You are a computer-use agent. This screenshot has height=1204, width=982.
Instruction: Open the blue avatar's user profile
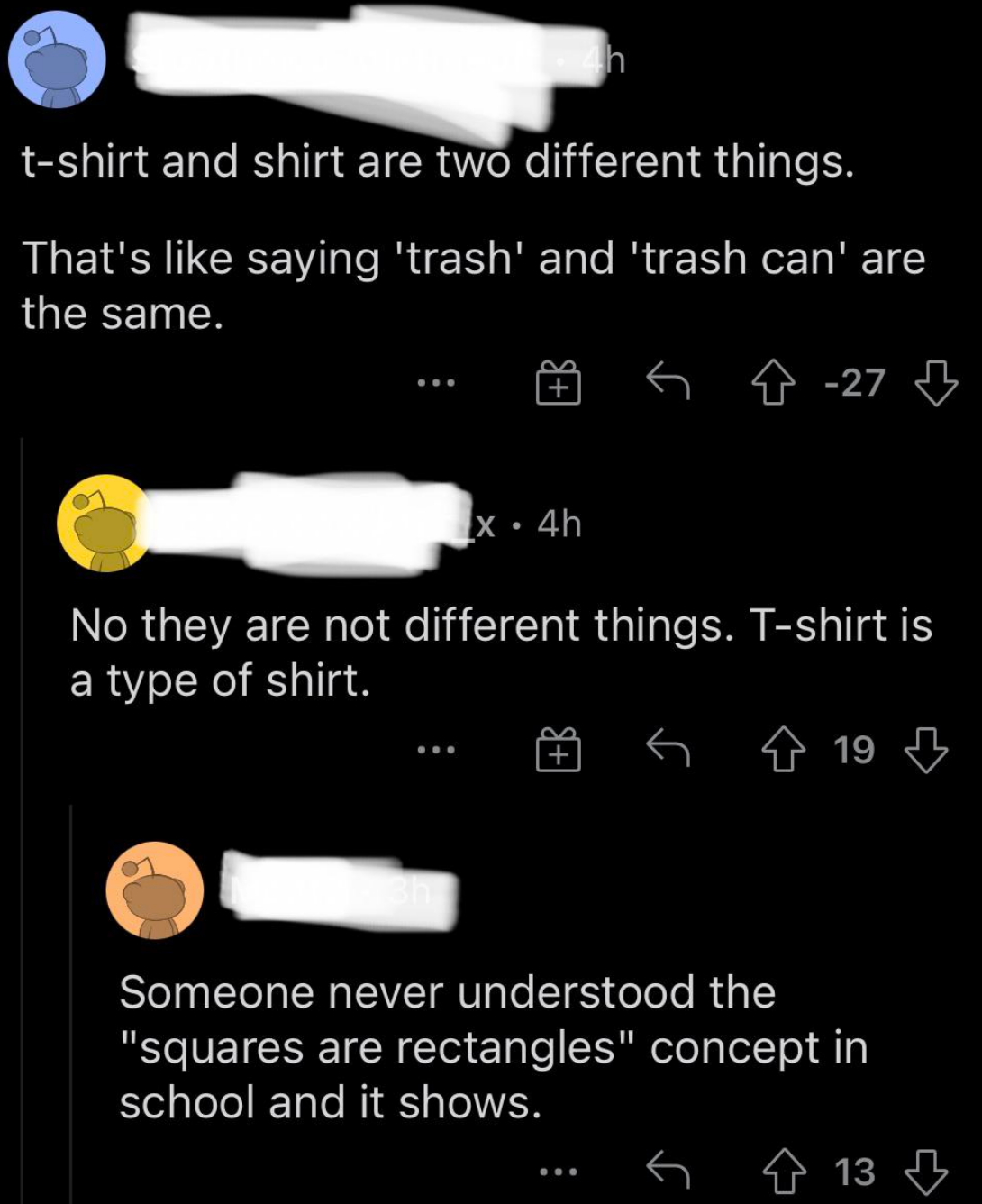click(x=57, y=59)
